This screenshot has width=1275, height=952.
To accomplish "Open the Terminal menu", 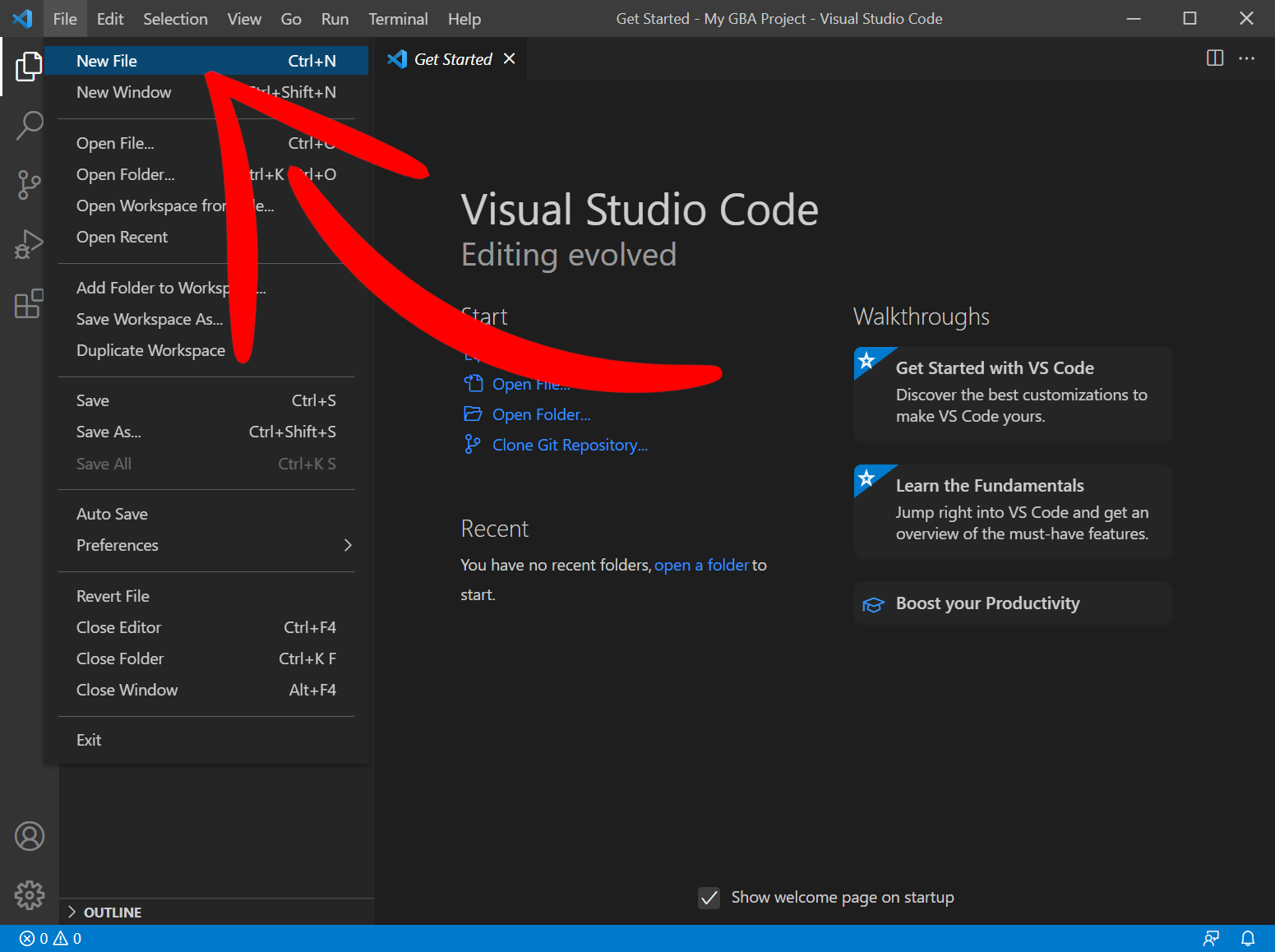I will click(398, 18).
